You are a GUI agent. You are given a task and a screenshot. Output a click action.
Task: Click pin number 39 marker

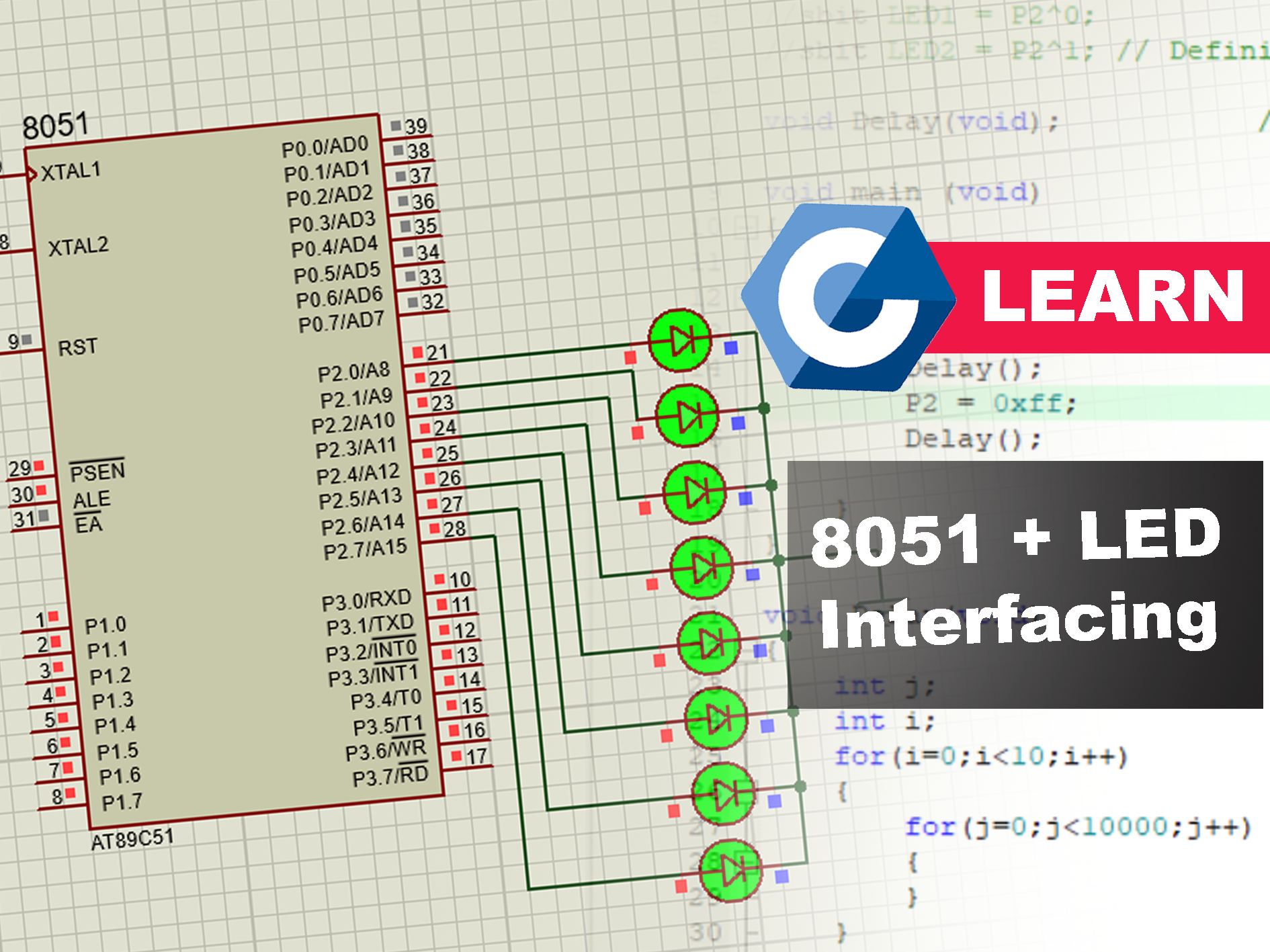pos(409,126)
